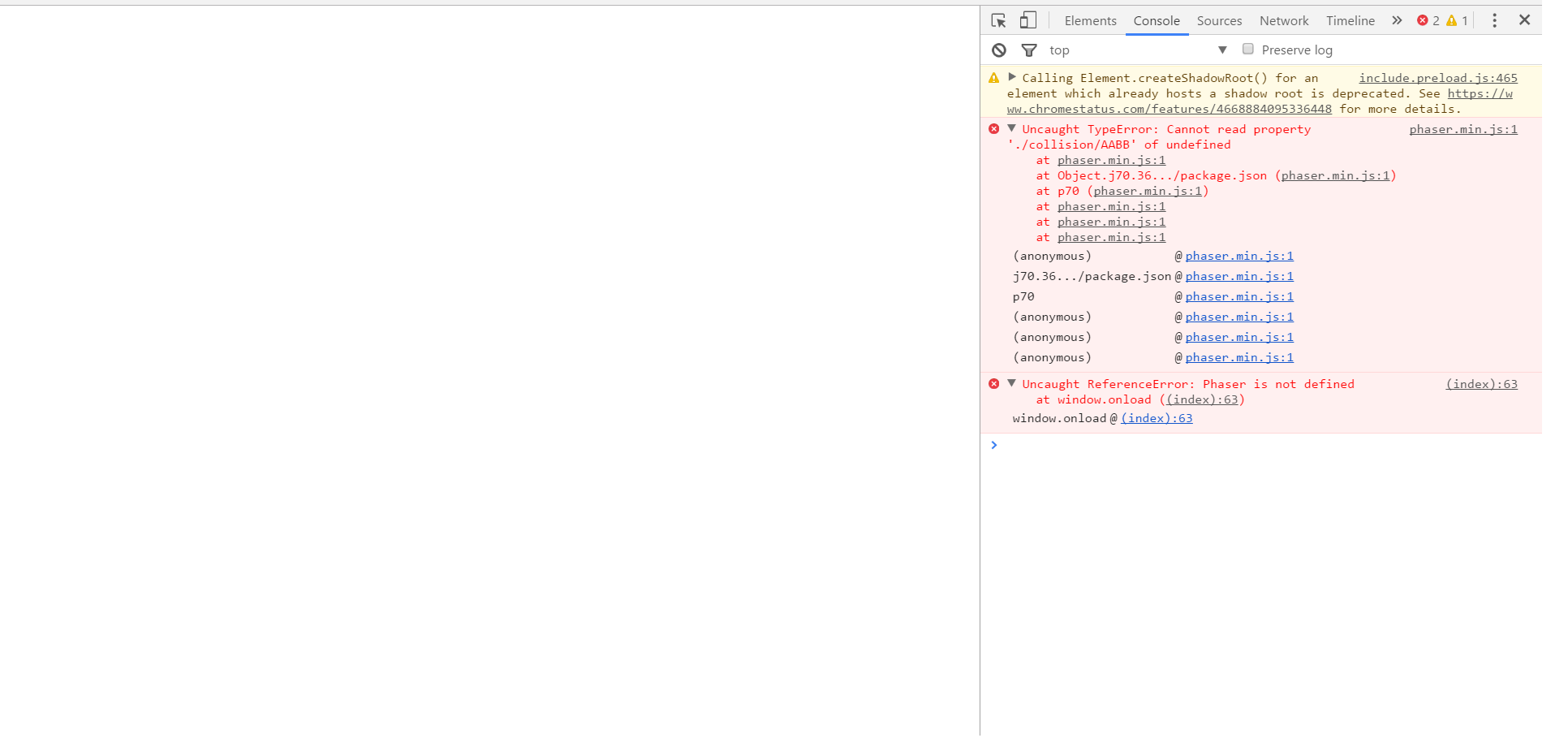Open the DevTools three-dot menu
Screen dimensions: 1568x738
point(1494,20)
